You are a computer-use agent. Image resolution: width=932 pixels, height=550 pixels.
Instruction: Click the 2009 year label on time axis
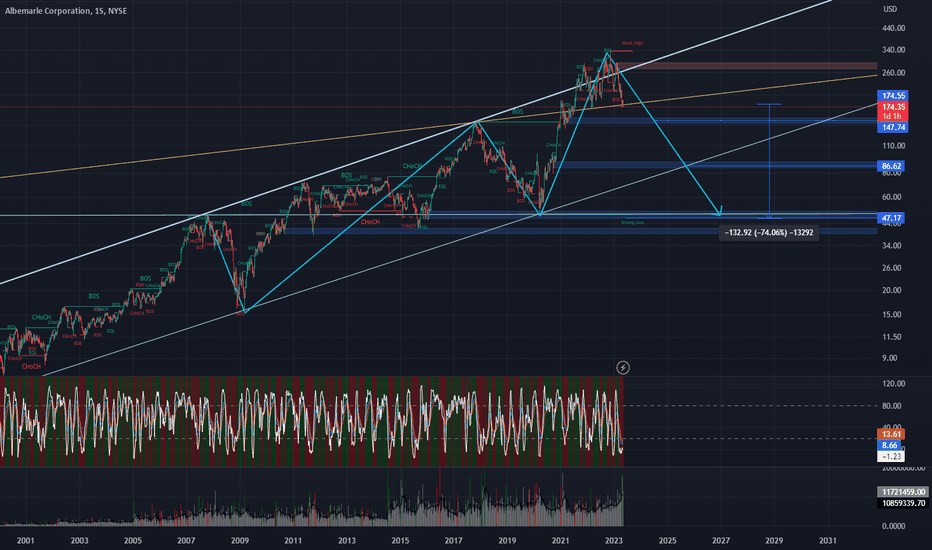pyautogui.click(x=240, y=540)
